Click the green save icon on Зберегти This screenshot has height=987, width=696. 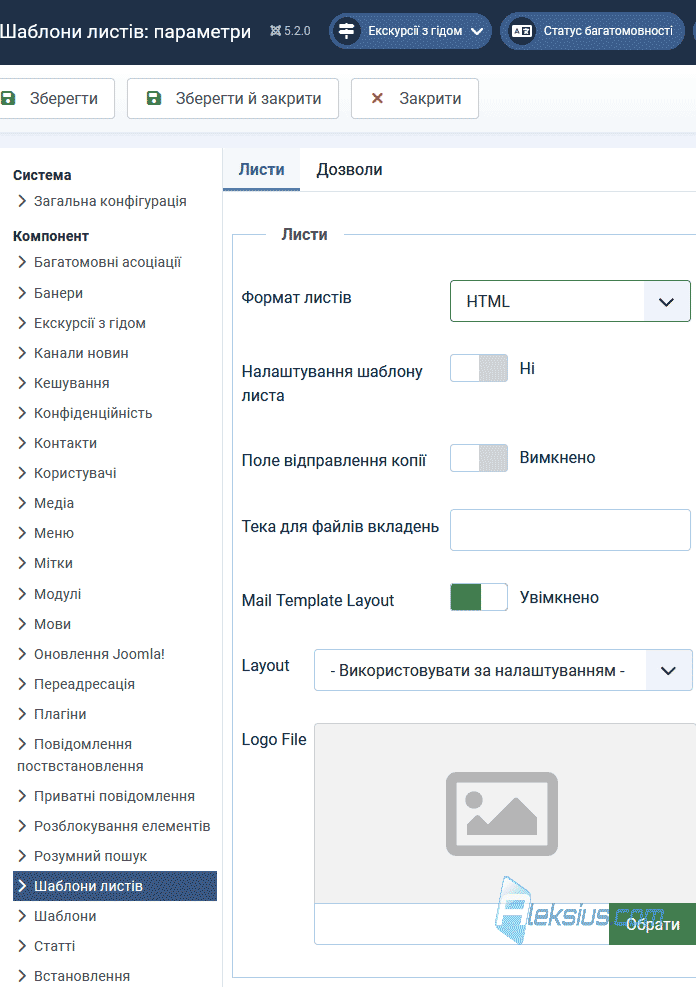click(8, 98)
